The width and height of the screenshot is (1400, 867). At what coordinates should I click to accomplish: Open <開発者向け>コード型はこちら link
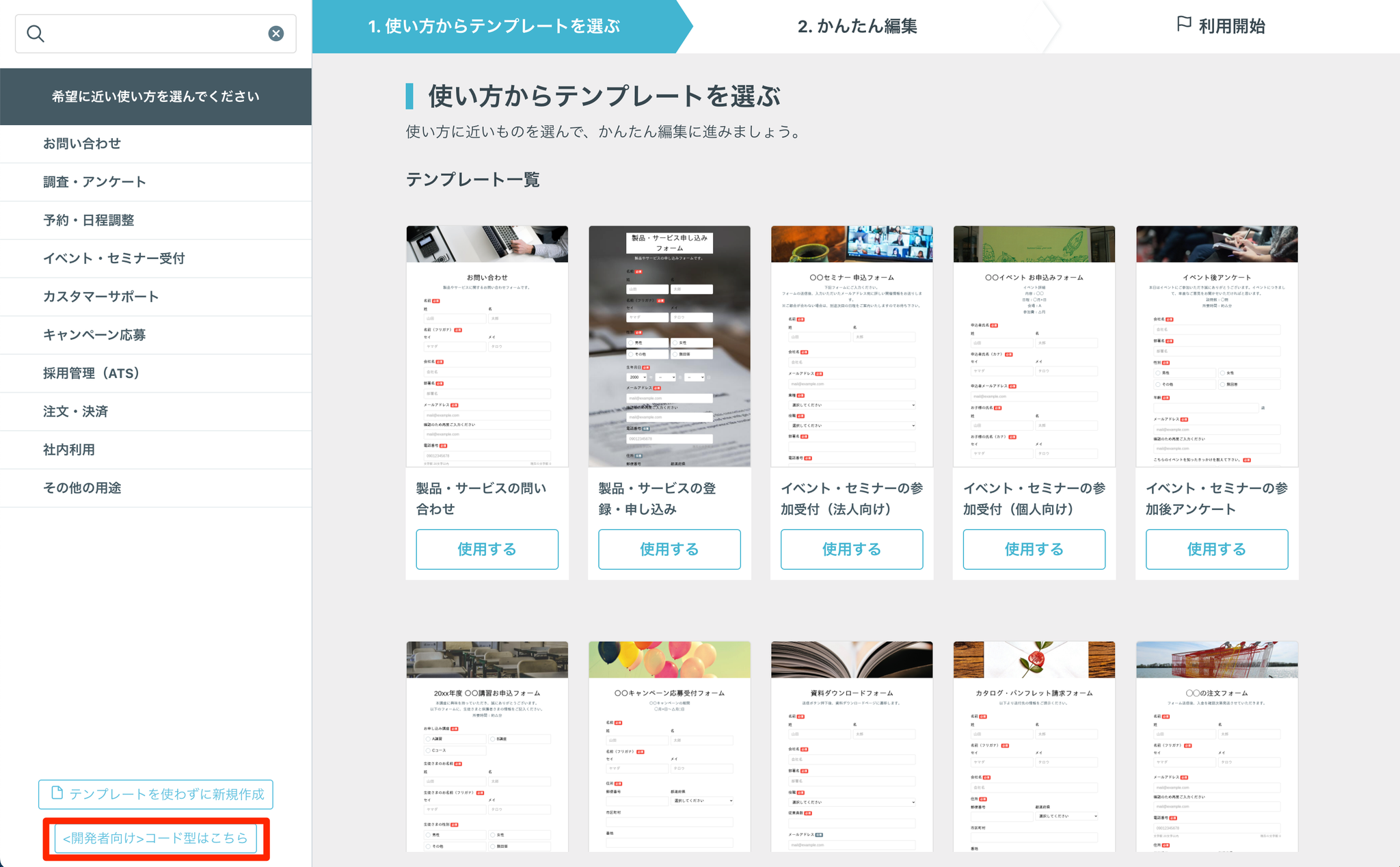click(155, 838)
